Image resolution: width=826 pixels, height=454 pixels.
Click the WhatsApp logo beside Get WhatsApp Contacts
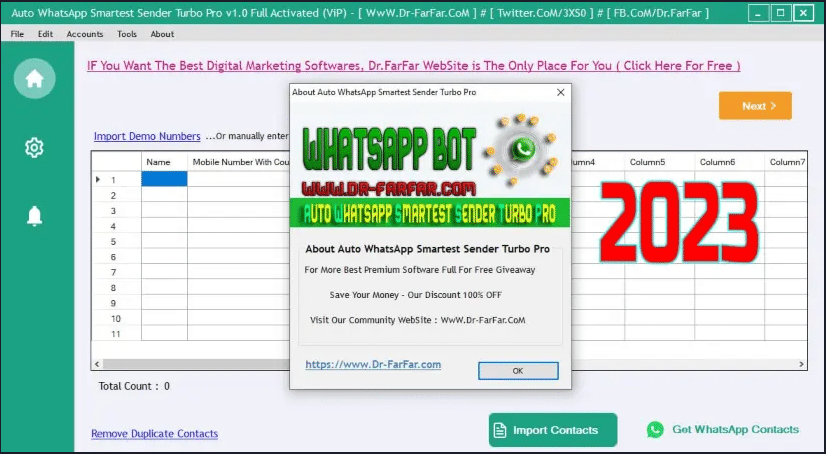pyautogui.click(x=655, y=430)
